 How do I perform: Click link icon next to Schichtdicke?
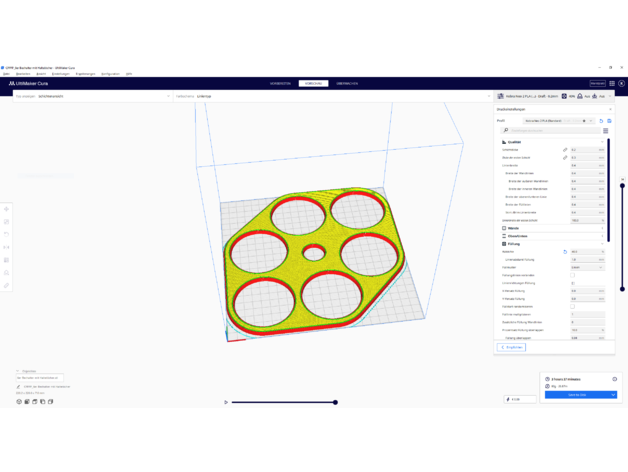click(x=565, y=150)
